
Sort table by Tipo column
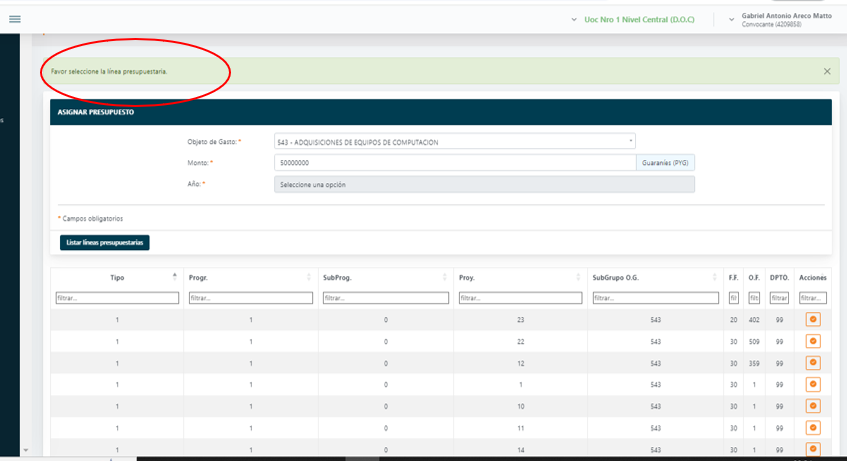tap(174, 277)
